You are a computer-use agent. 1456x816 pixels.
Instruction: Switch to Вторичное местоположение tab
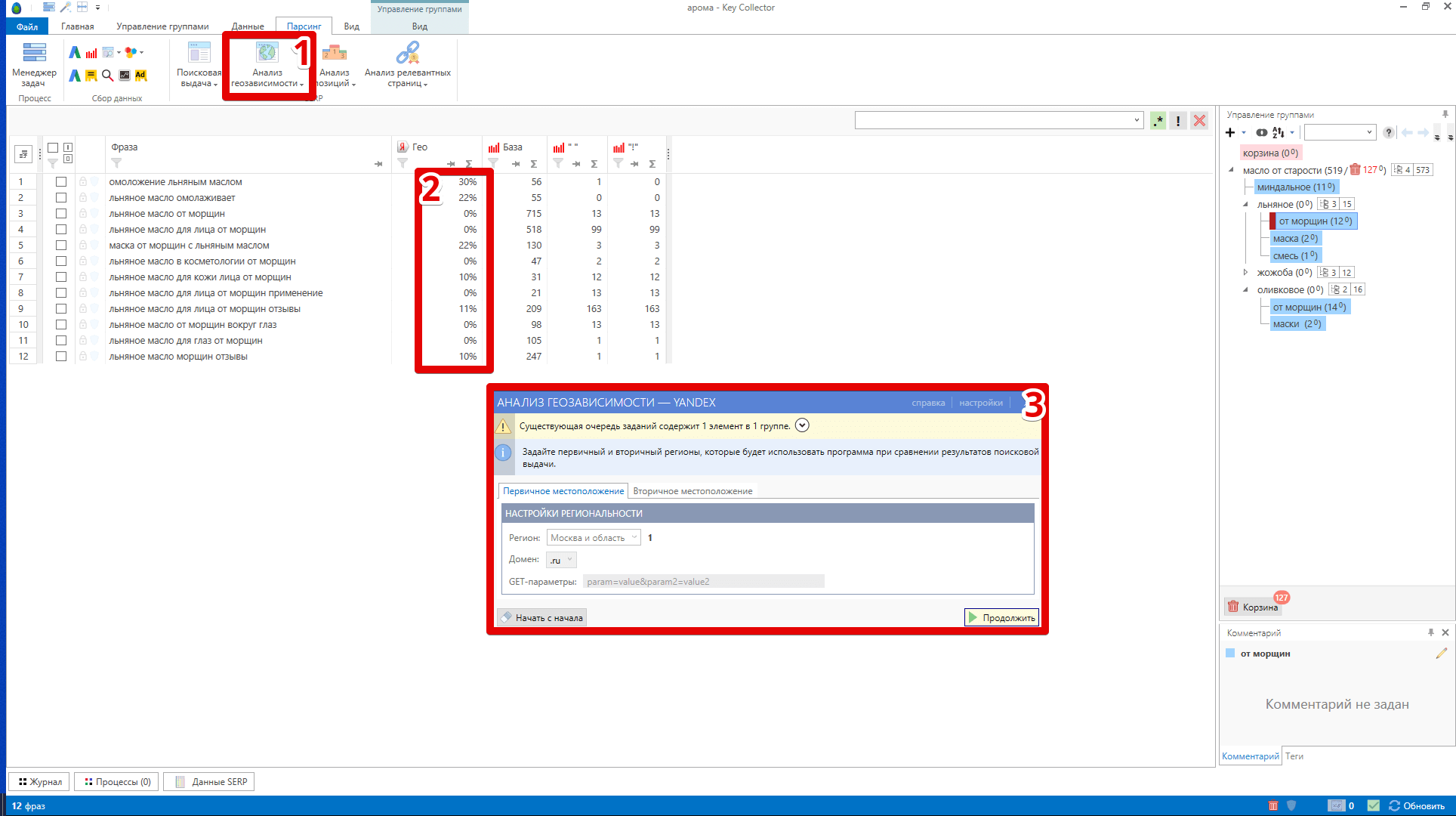[693, 491]
